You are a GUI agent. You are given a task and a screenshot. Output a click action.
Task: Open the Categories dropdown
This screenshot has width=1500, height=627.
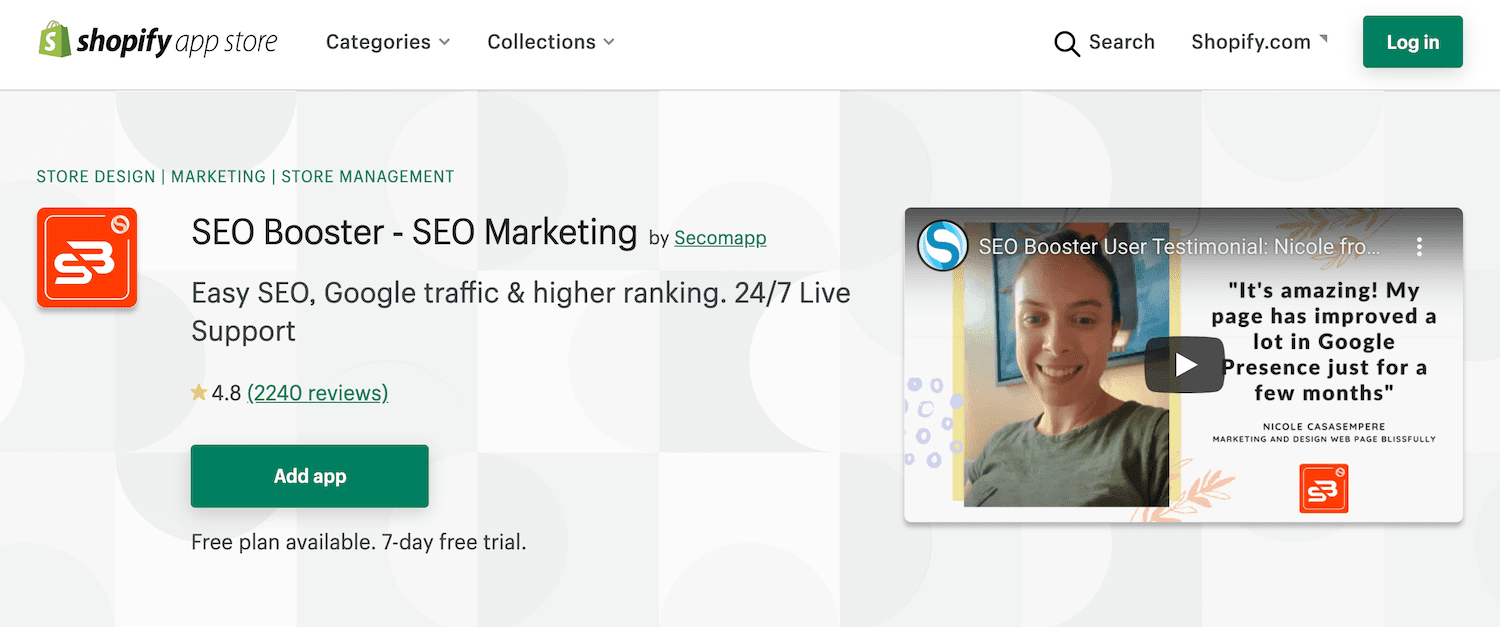point(388,42)
